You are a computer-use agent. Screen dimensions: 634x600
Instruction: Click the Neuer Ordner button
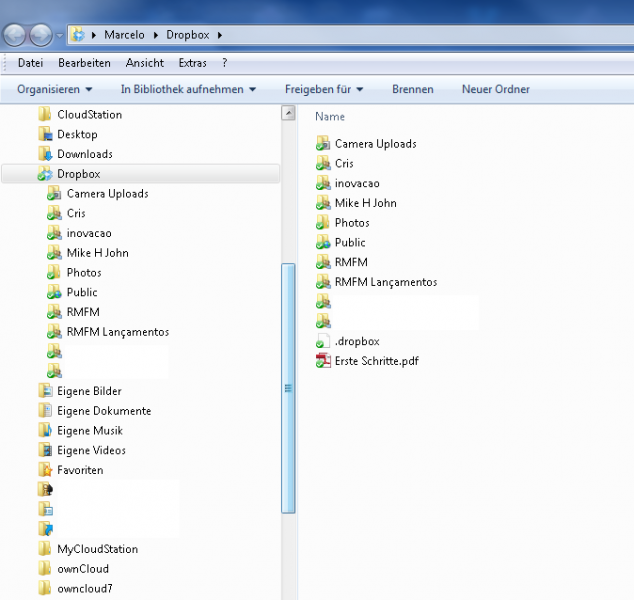(x=495, y=89)
